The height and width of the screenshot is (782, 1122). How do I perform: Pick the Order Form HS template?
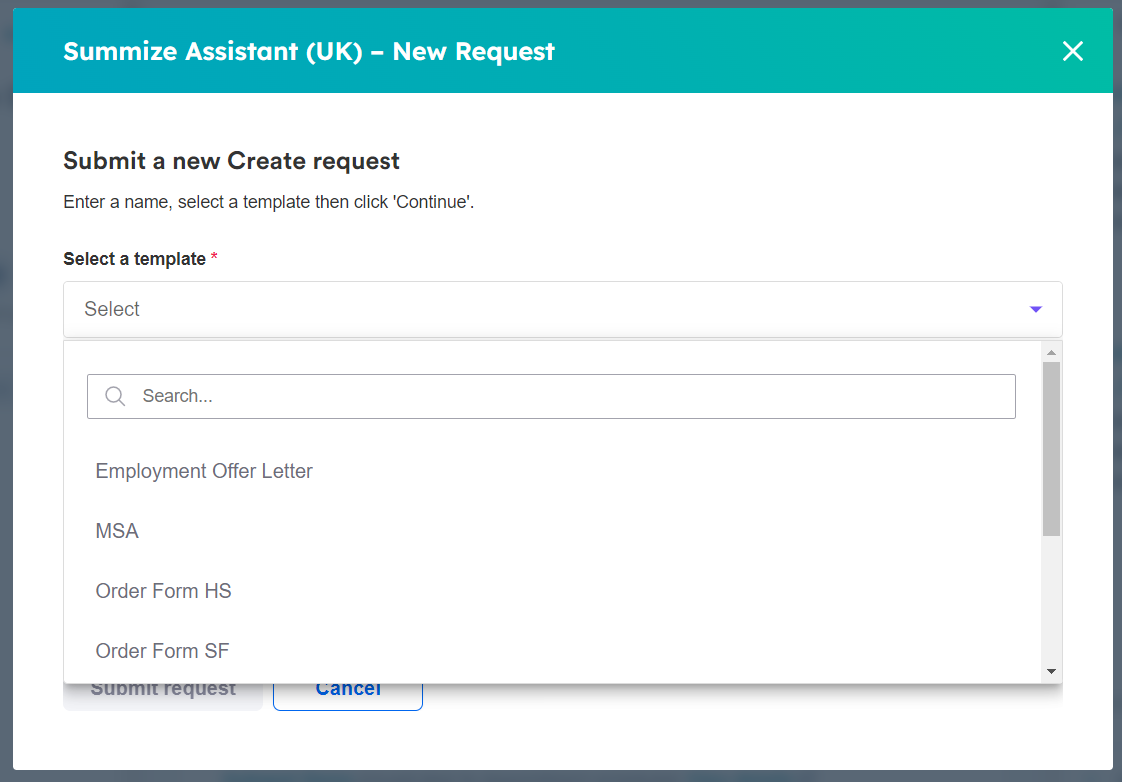(163, 590)
